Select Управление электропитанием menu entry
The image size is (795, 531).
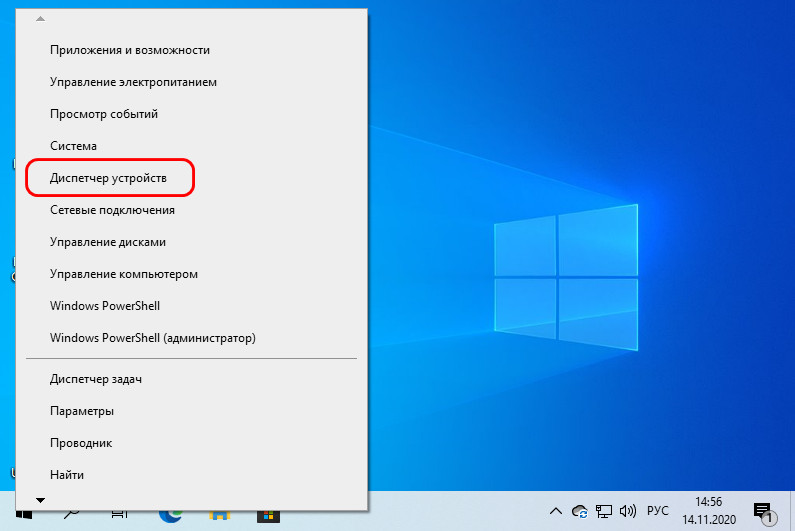[x=192, y=82]
